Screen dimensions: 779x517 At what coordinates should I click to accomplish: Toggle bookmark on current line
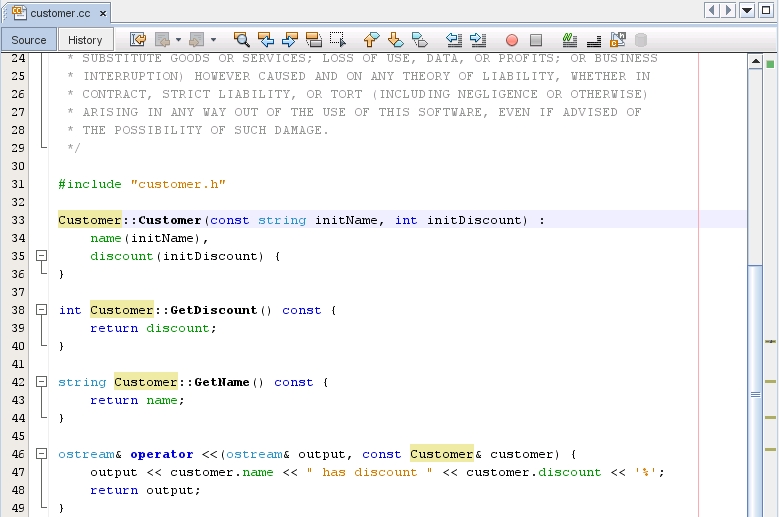[420, 40]
